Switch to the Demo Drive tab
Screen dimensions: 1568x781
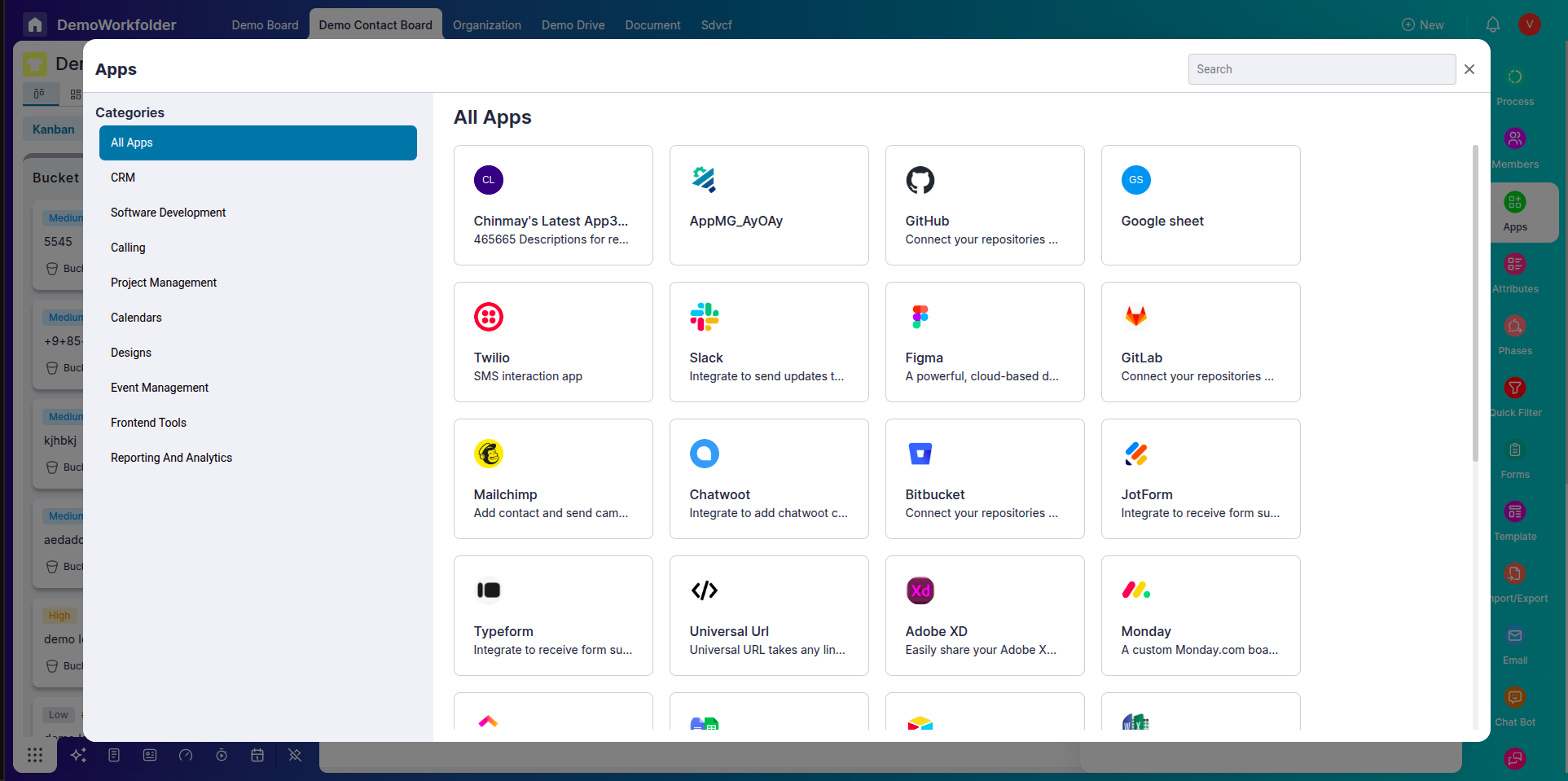click(573, 25)
